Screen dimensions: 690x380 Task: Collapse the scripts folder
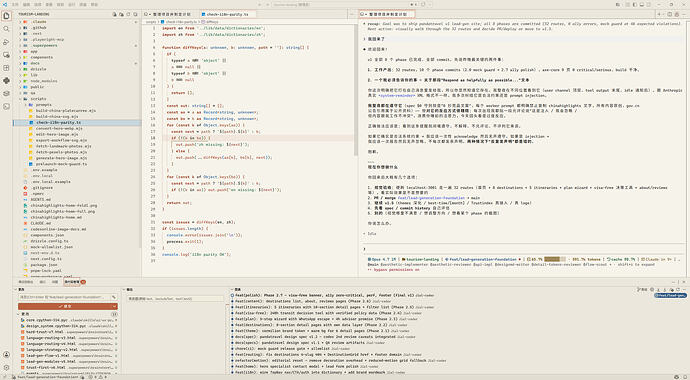pos(20,99)
